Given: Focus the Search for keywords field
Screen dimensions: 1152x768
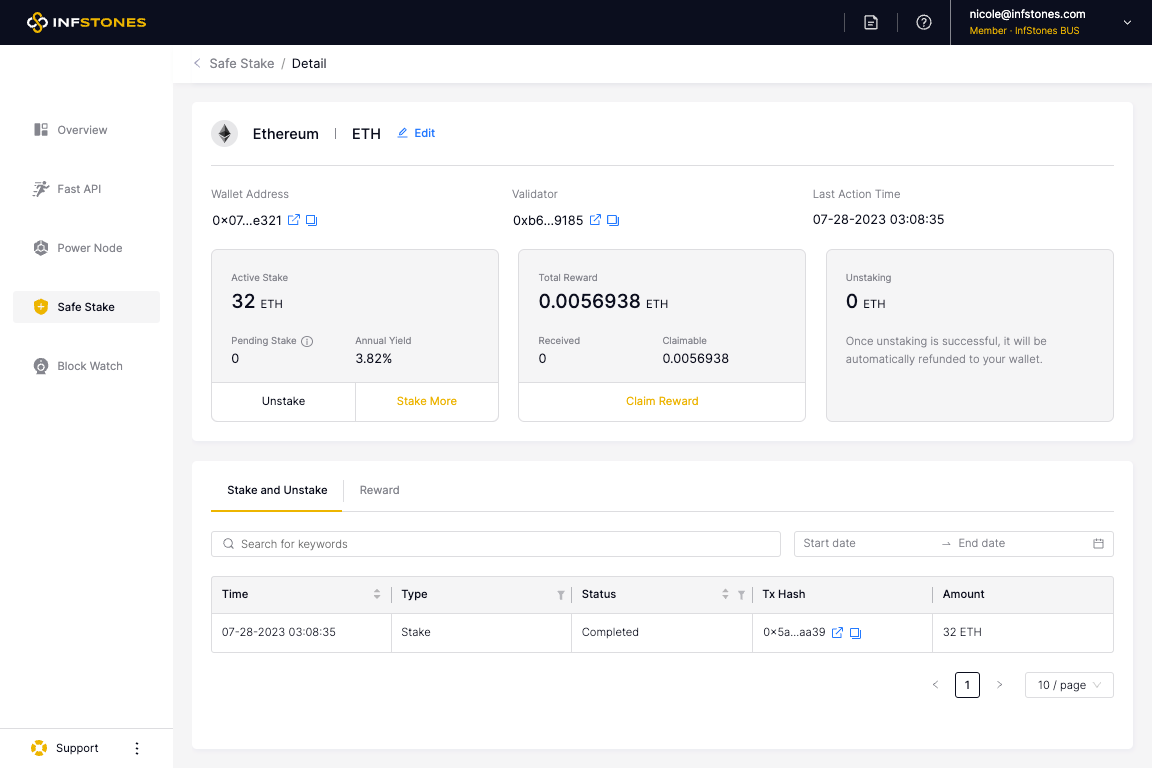Looking at the screenshot, I should tap(496, 544).
